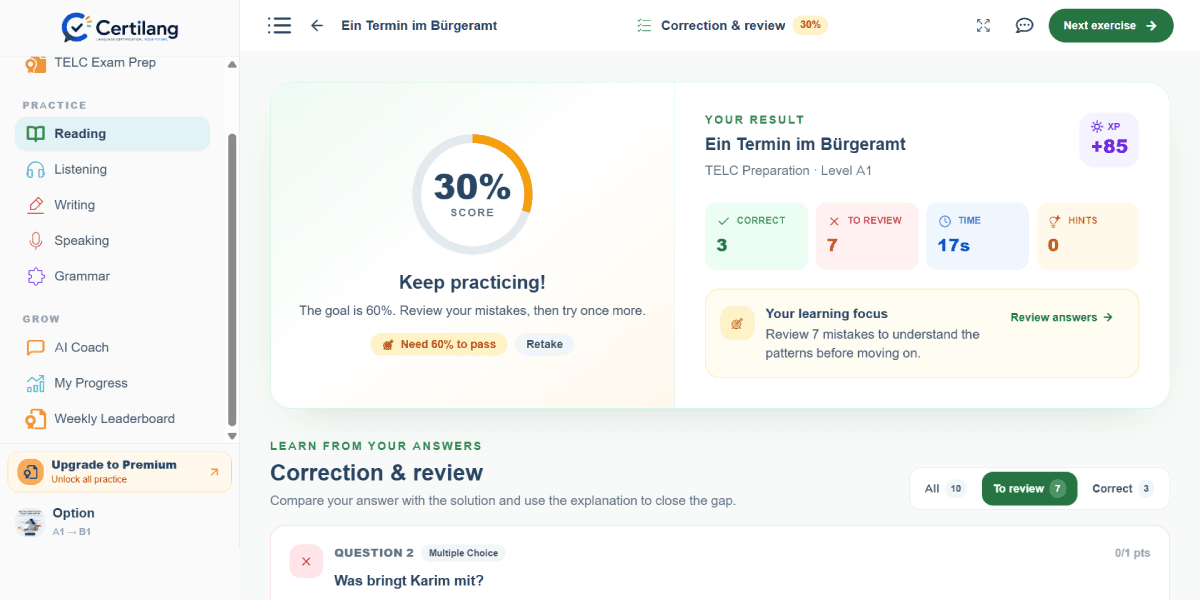Click the Certilang logo
This screenshot has width=1200, height=600.
120,27
